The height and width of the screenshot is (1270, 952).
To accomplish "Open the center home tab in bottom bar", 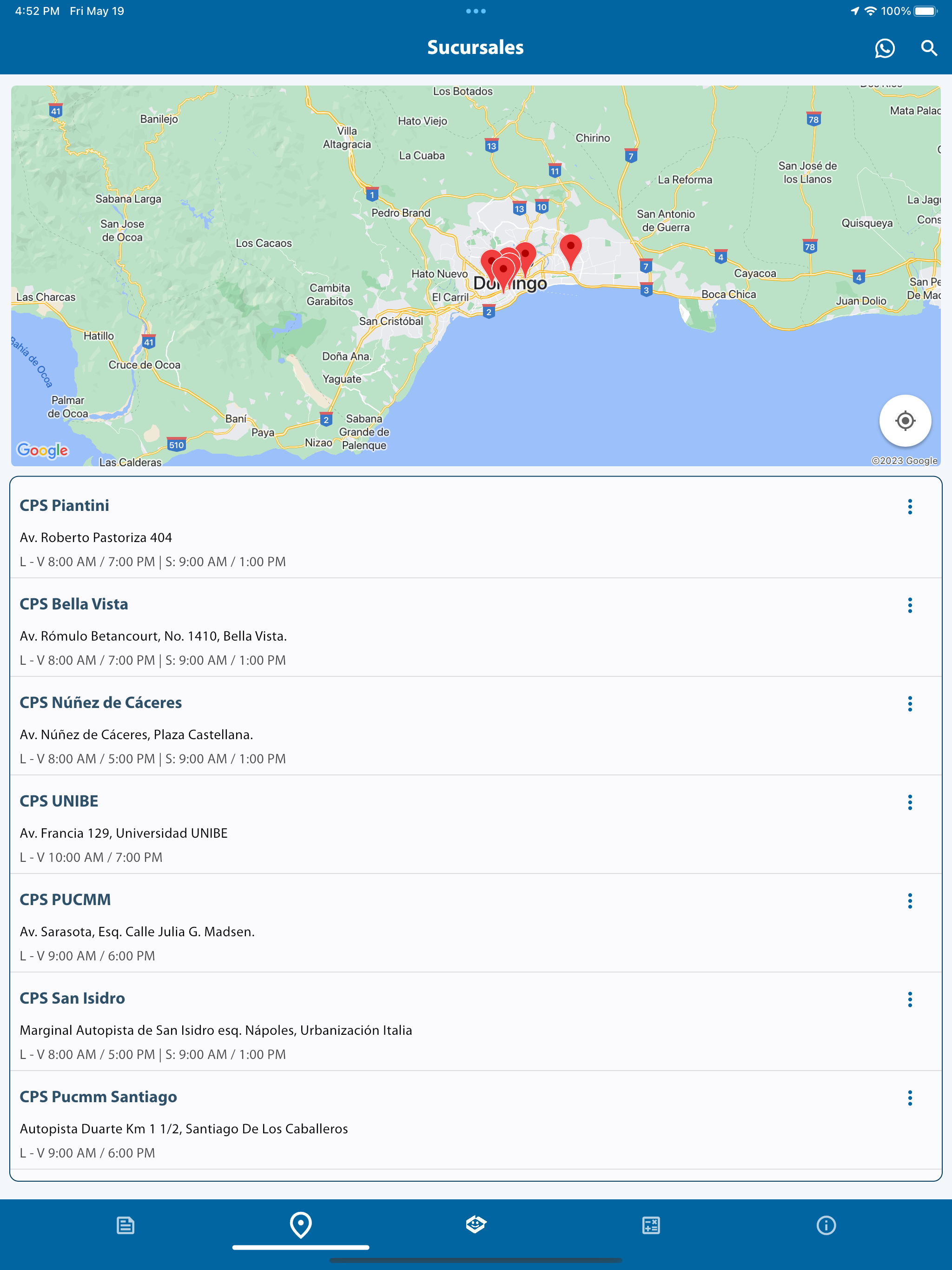I will (x=476, y=1224).
